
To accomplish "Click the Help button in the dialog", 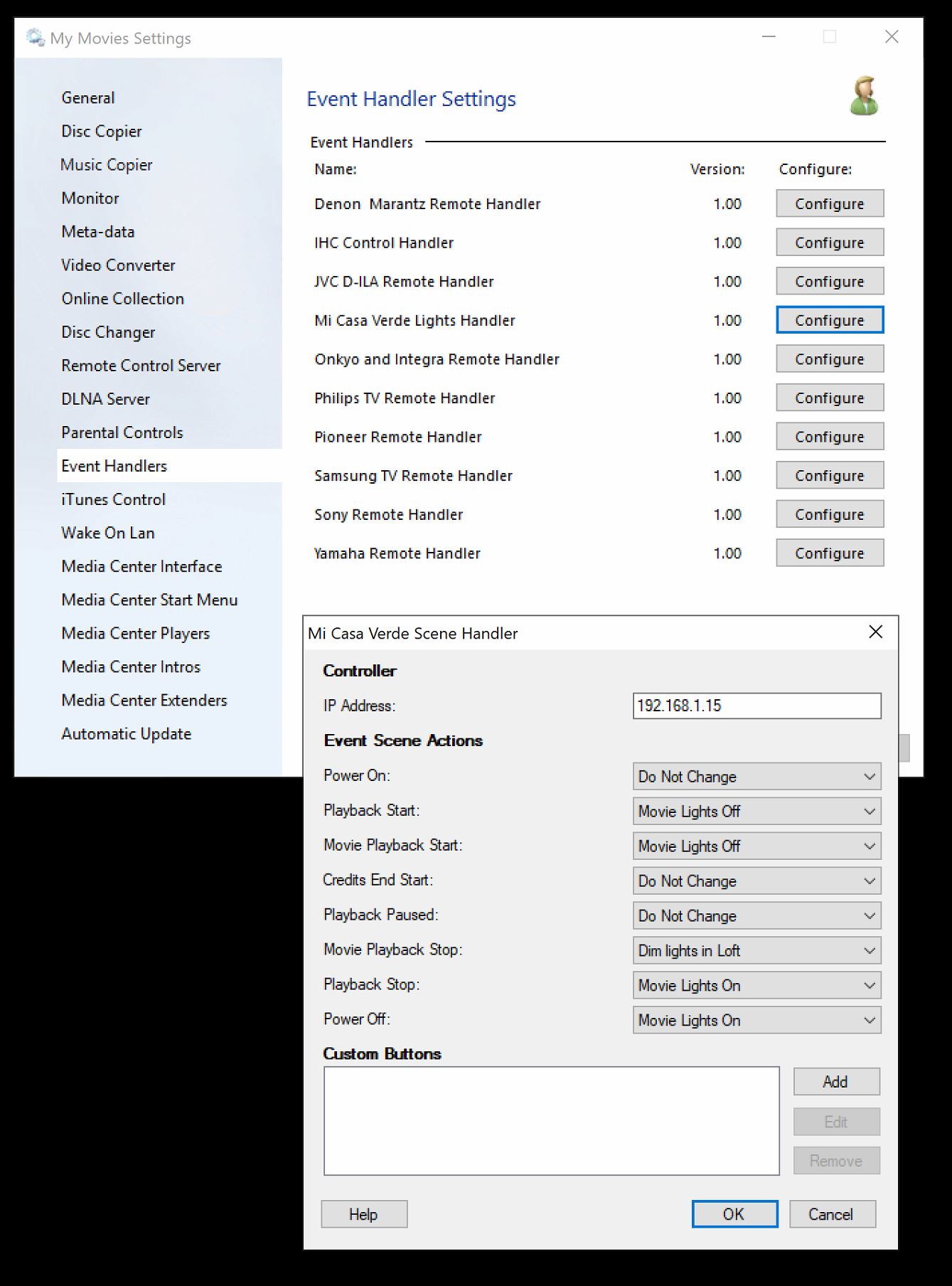I will tap(364, 1214).
